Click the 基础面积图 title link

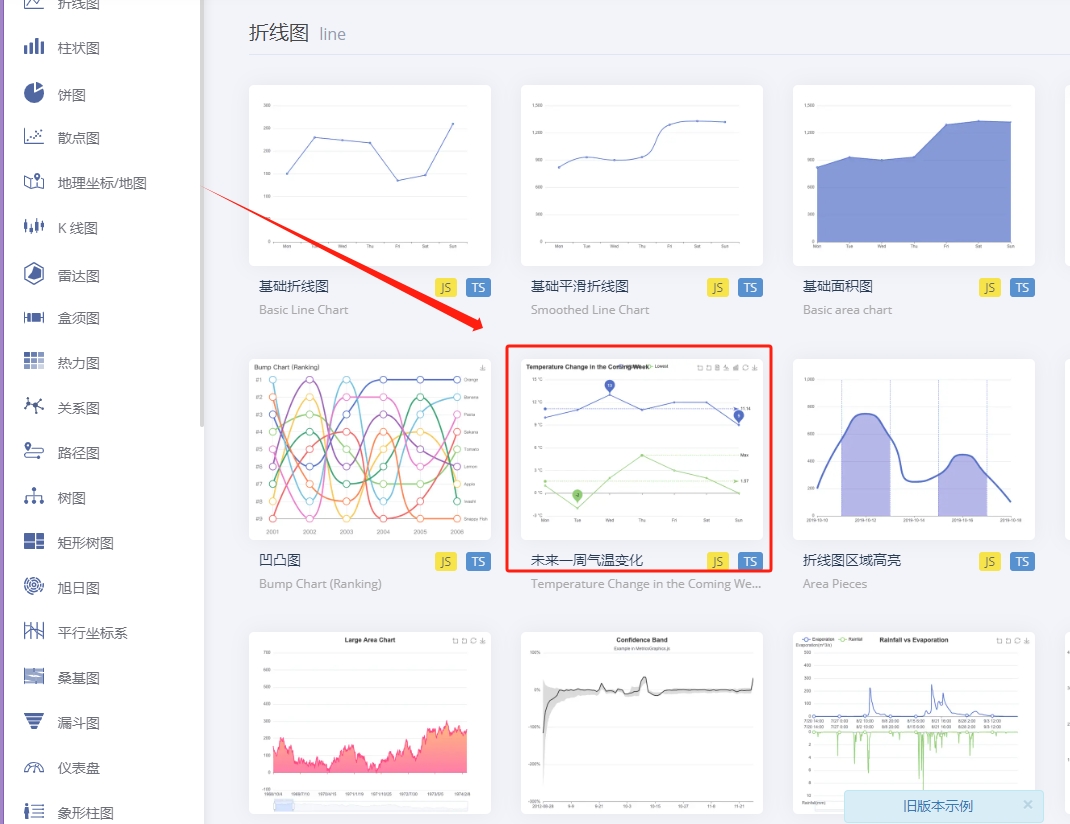[x=838, y=286]
